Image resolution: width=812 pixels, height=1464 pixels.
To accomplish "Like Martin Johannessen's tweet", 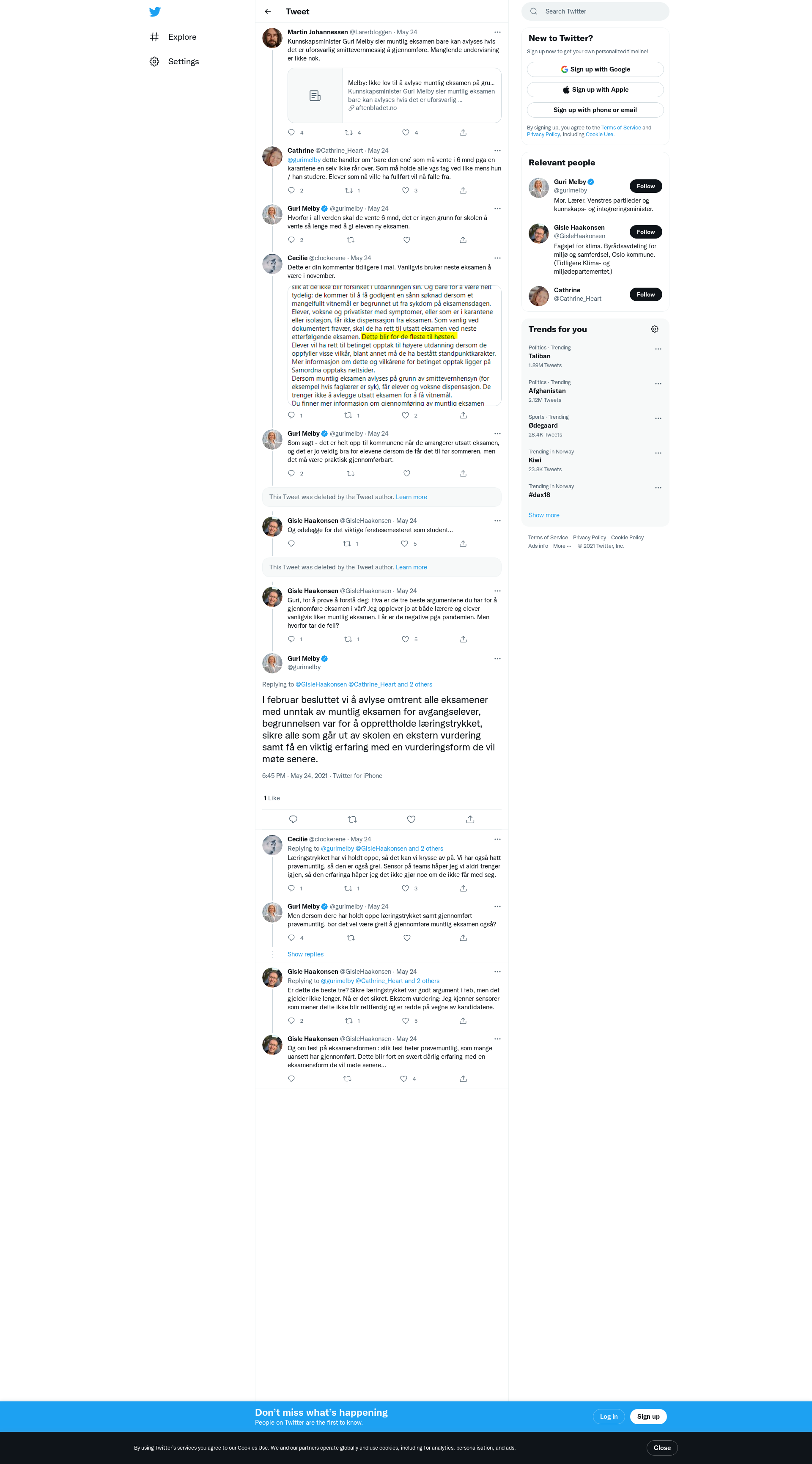I will (406, 132).
